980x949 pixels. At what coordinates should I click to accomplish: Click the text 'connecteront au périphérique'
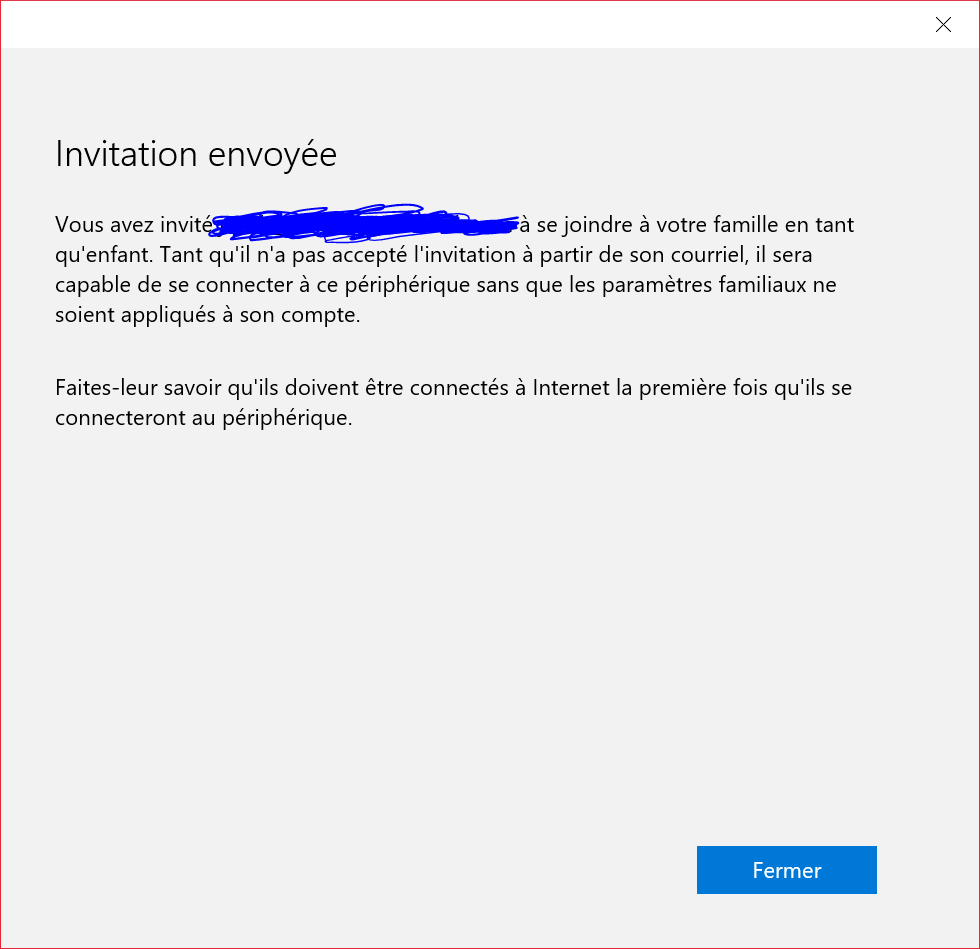point(203,418)
